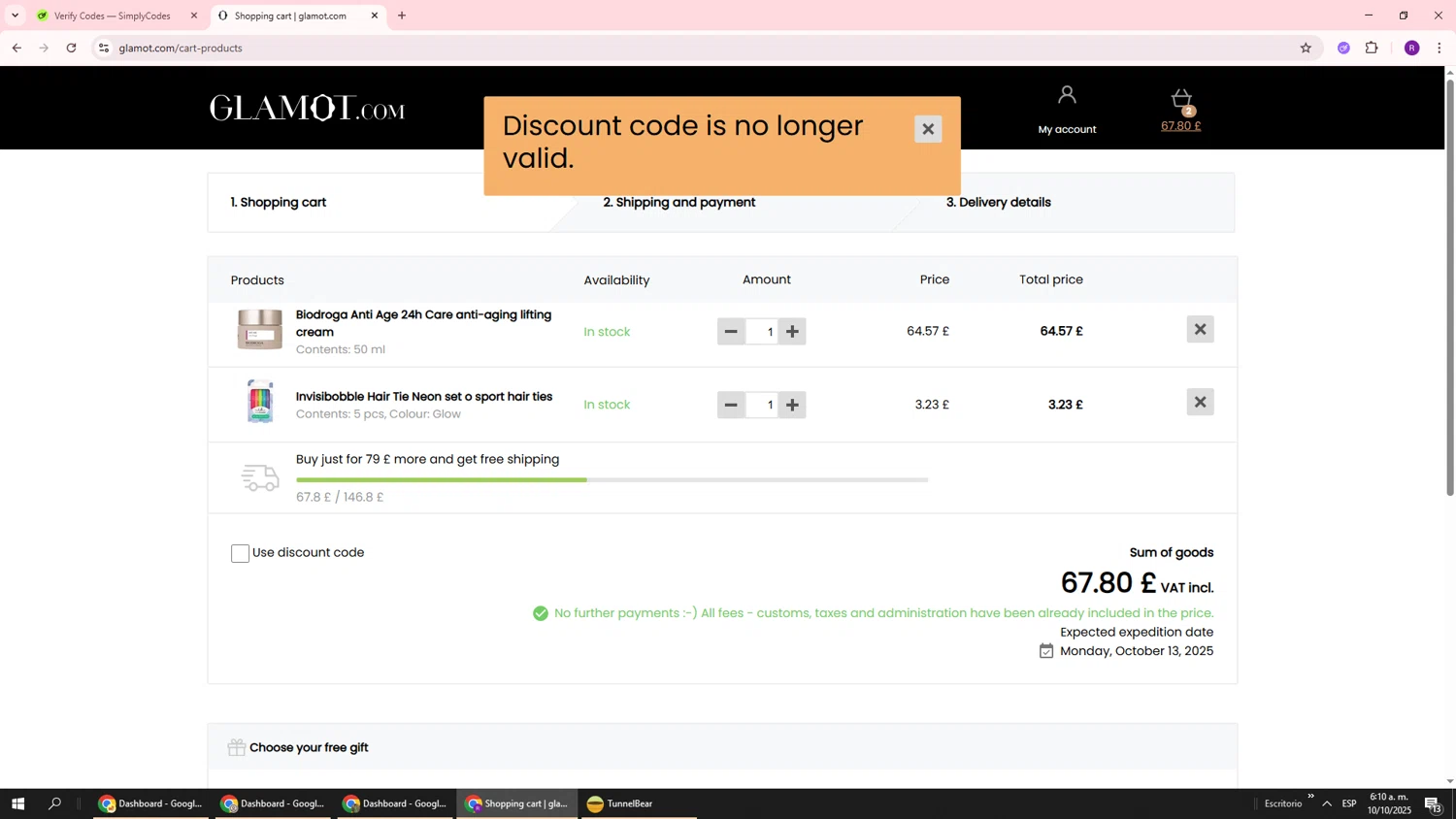Screen dimensions: 1456x819
Task: View site information icon in address bar
Action: (104, 48)
